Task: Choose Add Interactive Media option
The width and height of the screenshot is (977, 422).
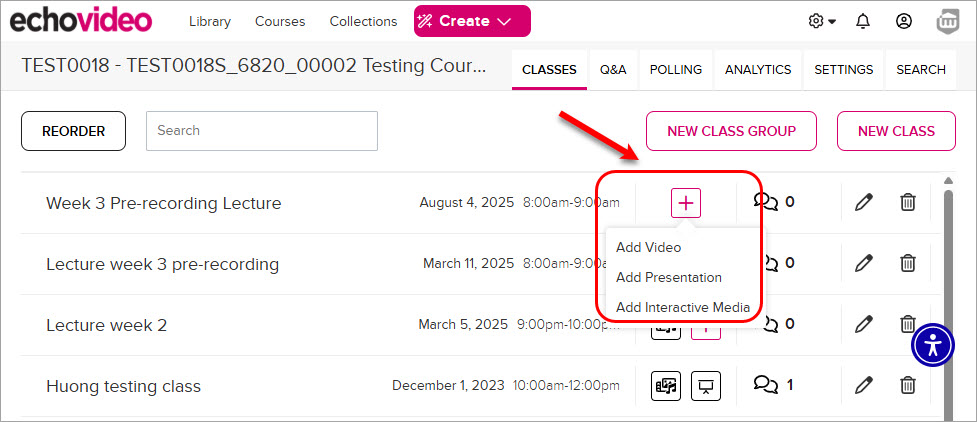Action: tap(683, 307)
